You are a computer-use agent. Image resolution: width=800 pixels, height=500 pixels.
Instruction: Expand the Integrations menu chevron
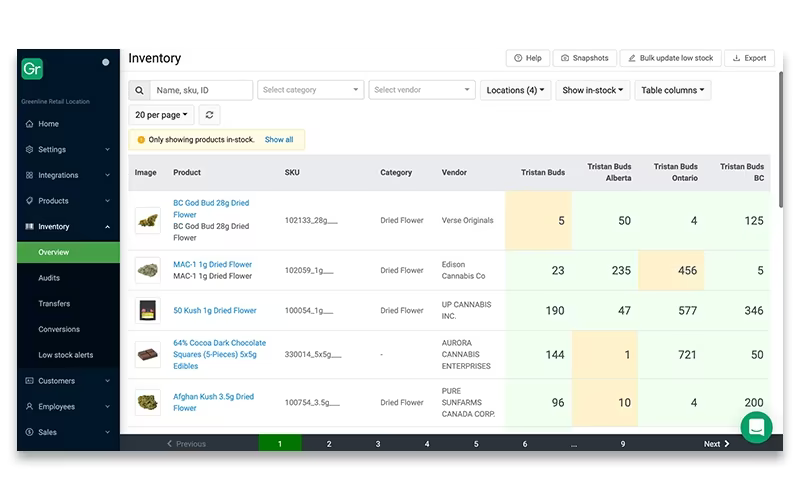(107, 175)
